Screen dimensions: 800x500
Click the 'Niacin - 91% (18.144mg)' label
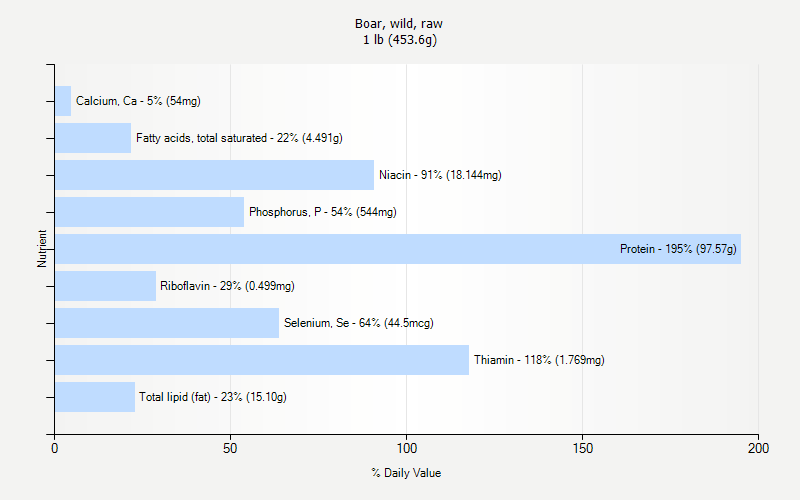(440, 175)
